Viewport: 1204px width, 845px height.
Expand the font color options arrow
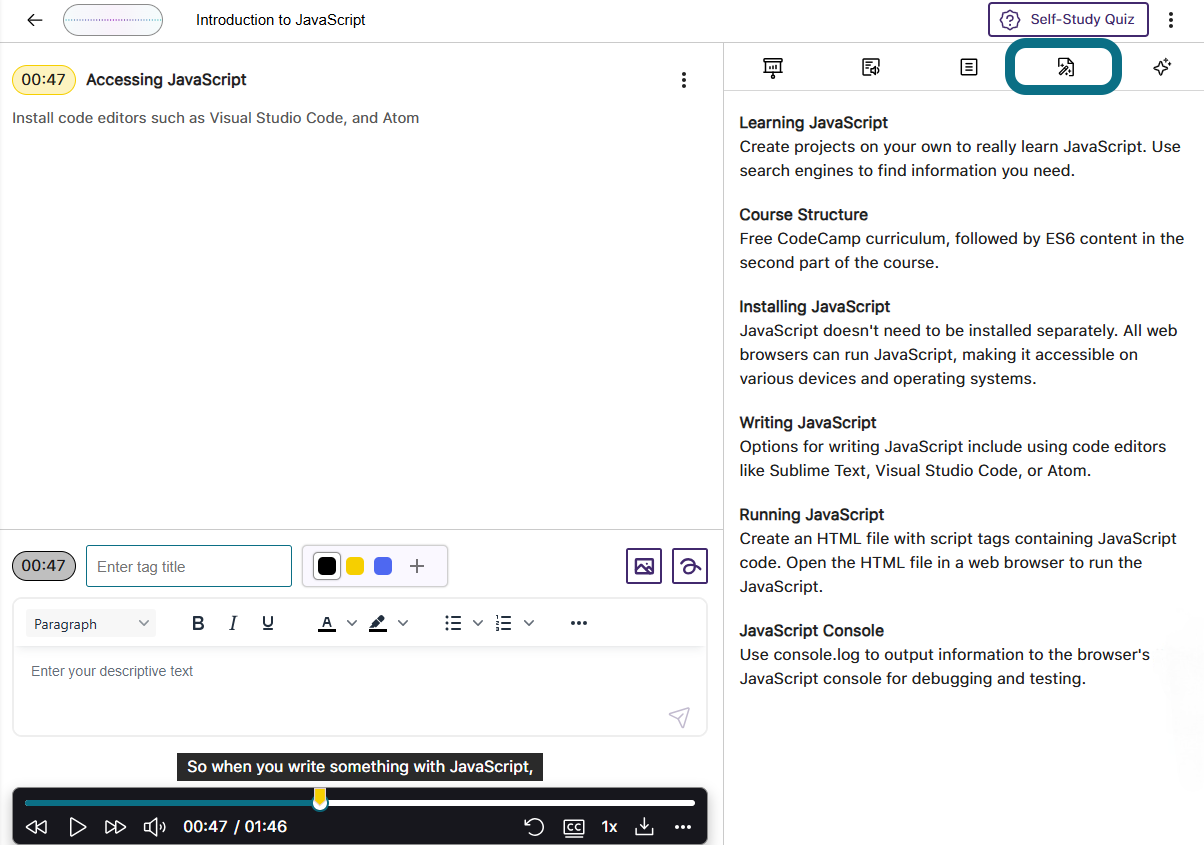352,623
